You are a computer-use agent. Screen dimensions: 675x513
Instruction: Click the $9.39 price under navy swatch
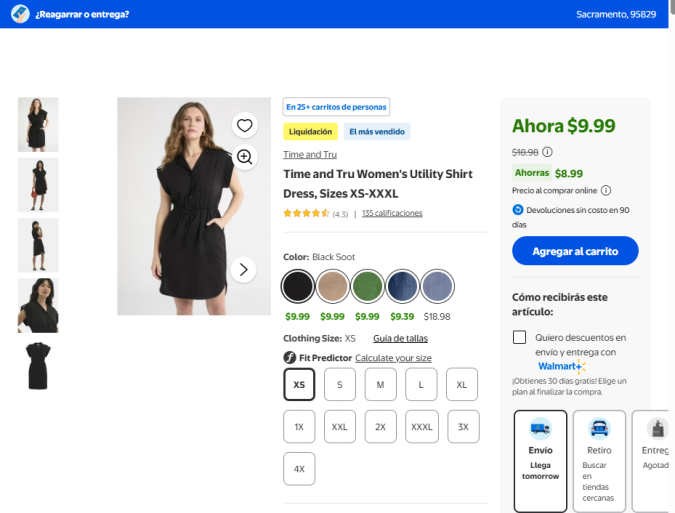pyautogui.click(x=402, y=317)
